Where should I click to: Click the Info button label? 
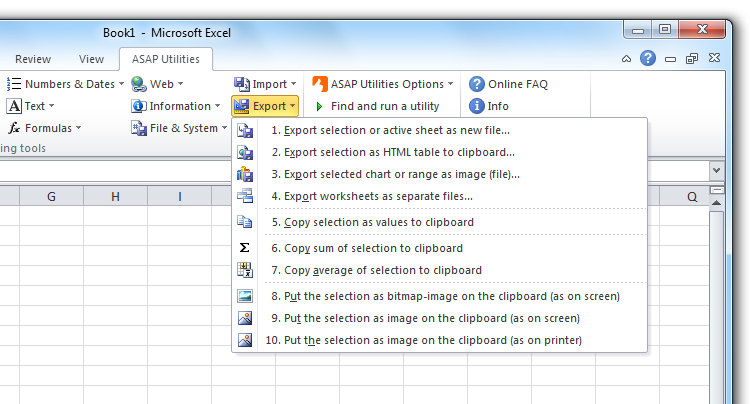click(497, 106)
